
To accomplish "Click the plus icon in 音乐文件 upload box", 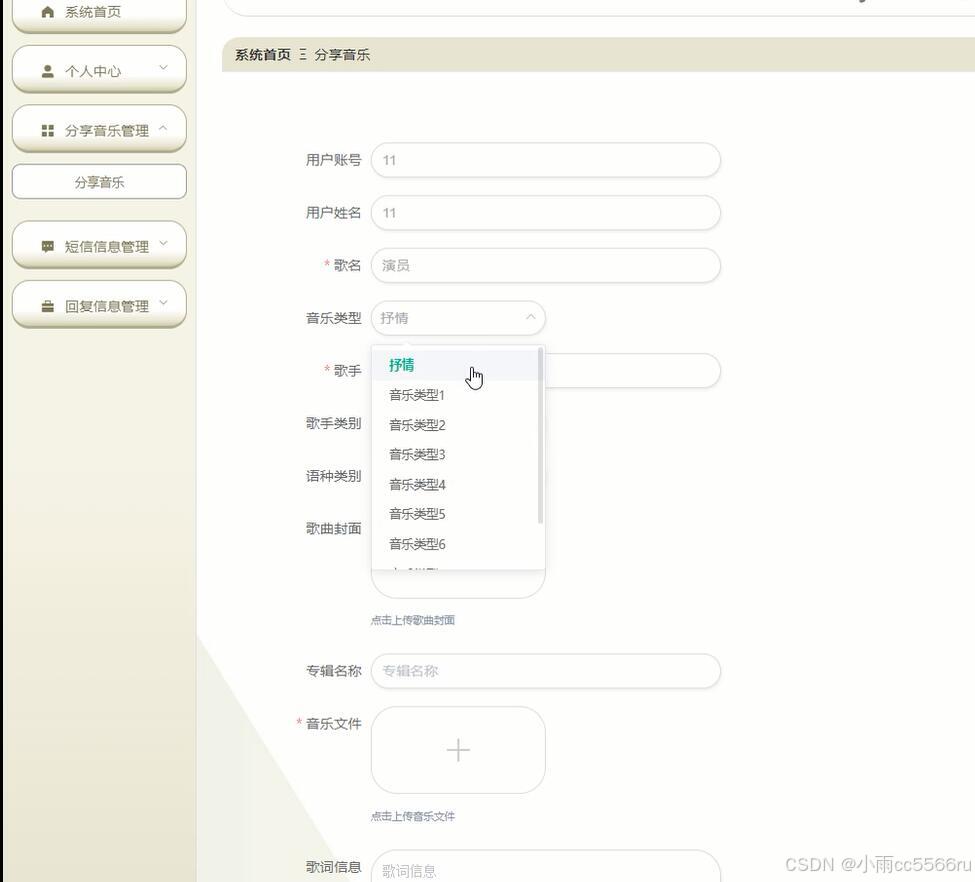I will (x=458, y=750).
